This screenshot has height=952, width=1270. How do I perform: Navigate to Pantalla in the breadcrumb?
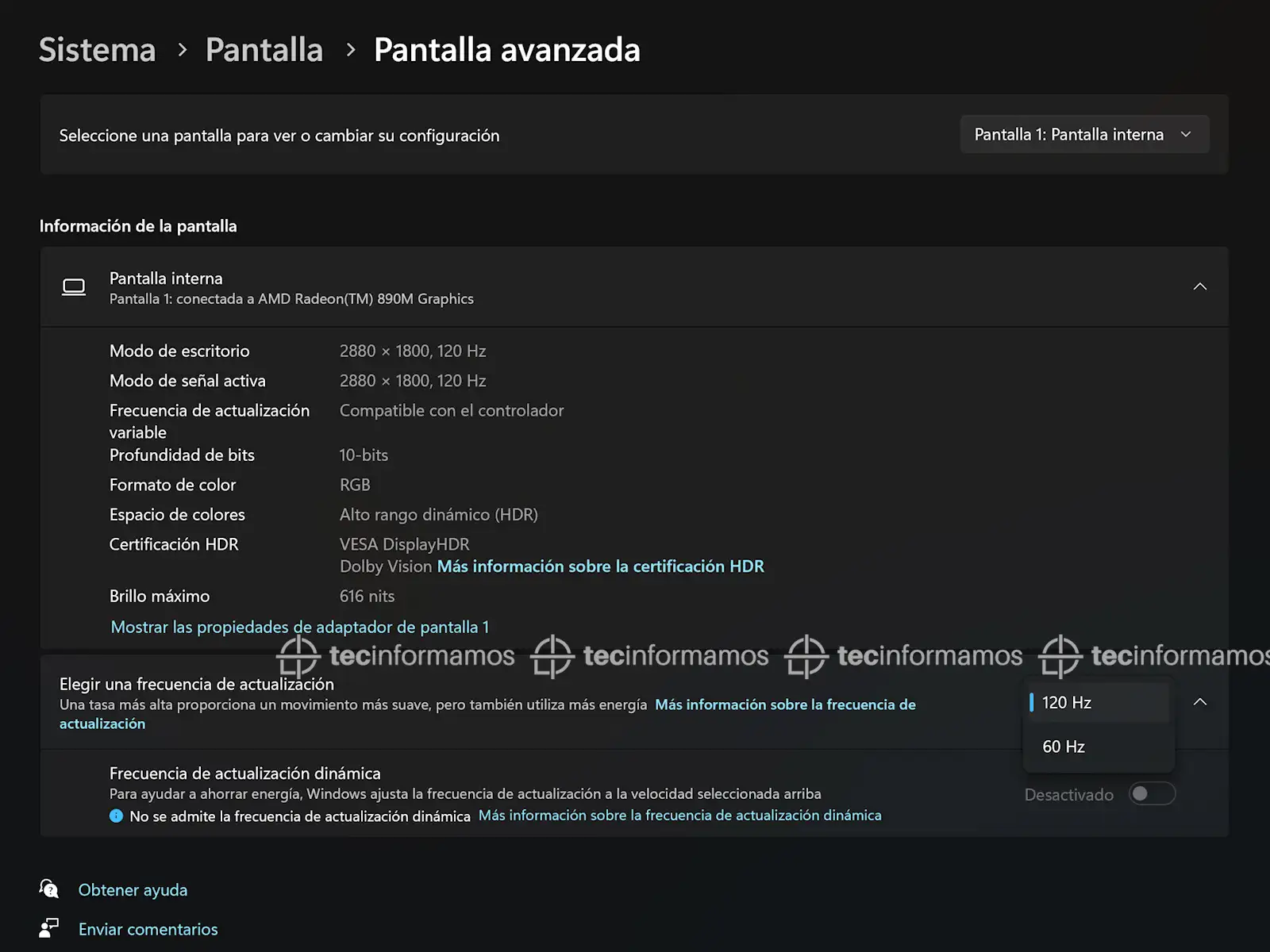coord(264,50)
